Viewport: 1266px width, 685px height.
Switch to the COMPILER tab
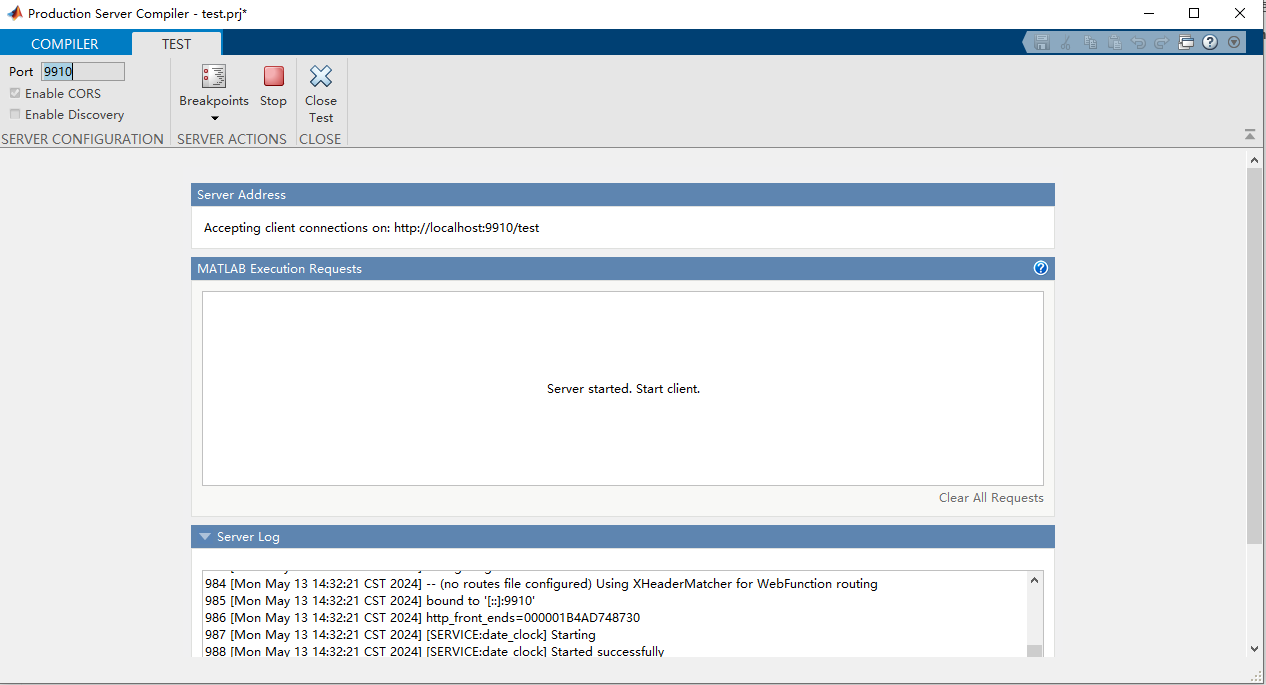pyautogui.click(x=65, y=44)
